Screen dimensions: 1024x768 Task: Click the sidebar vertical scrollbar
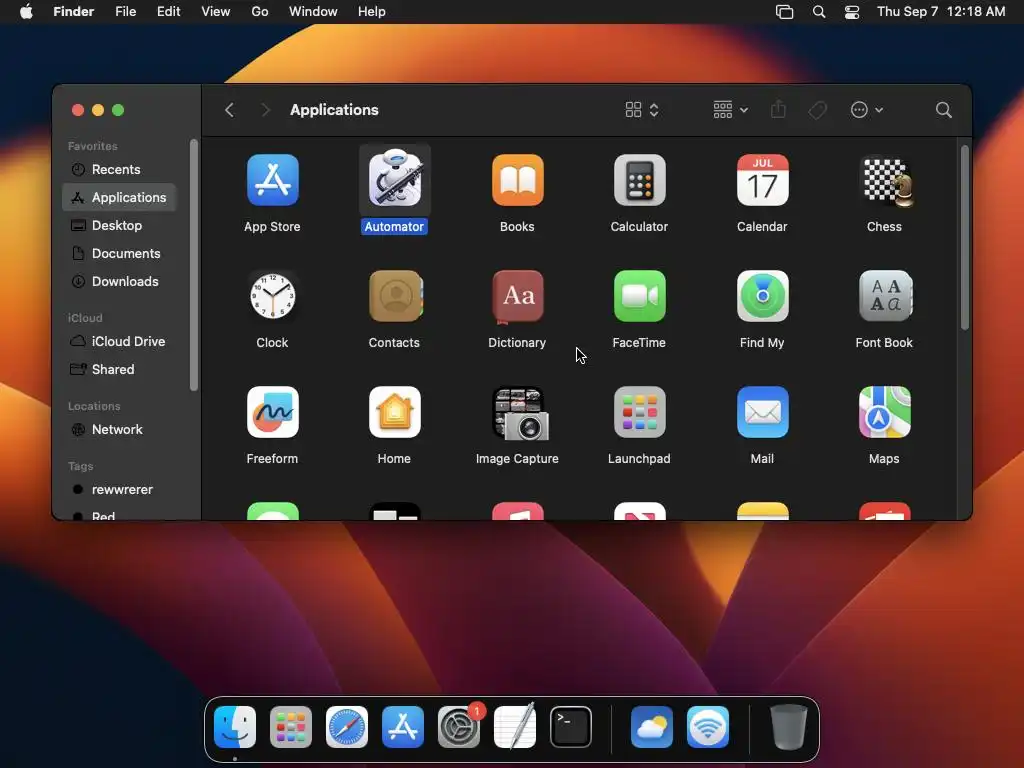(x=193, y=264)
